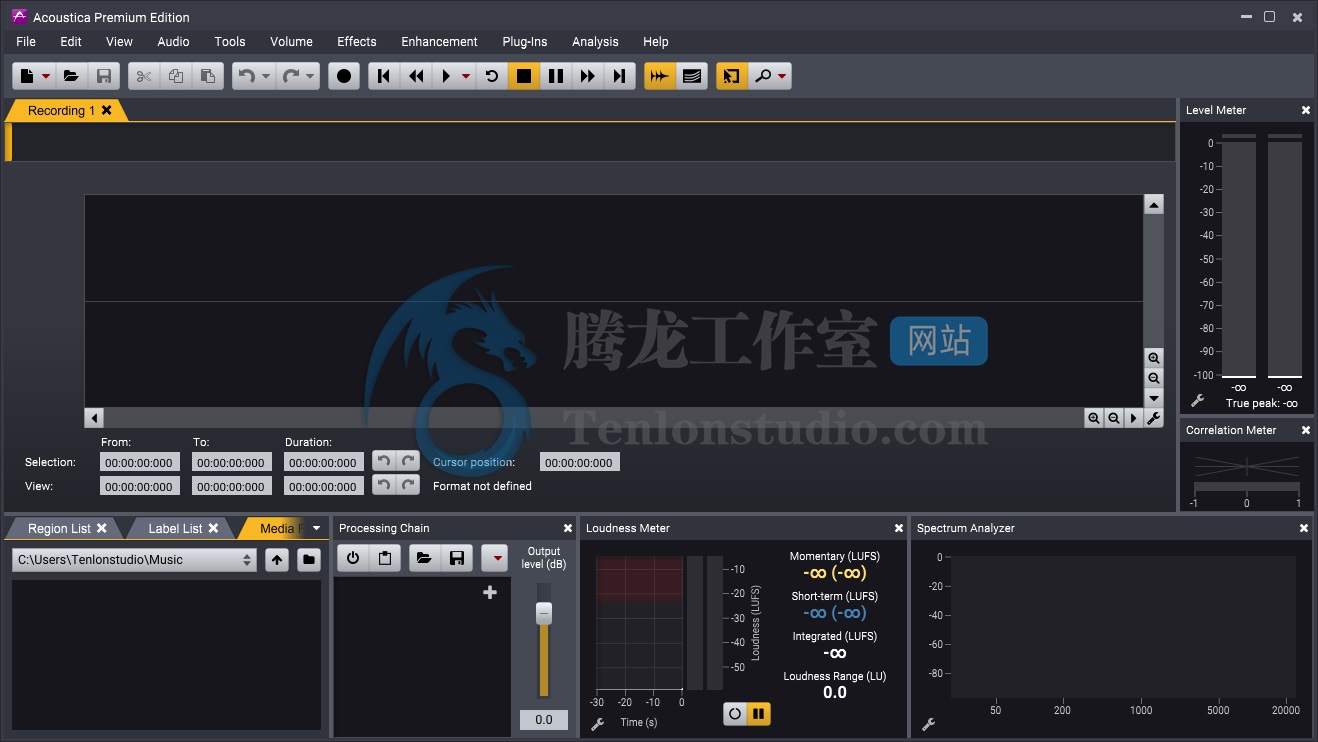This screenshot has height=742, width=1318.
Task: Click the Paste clipboard icon in the main toolbar
Action: click(x=207, y=76)
